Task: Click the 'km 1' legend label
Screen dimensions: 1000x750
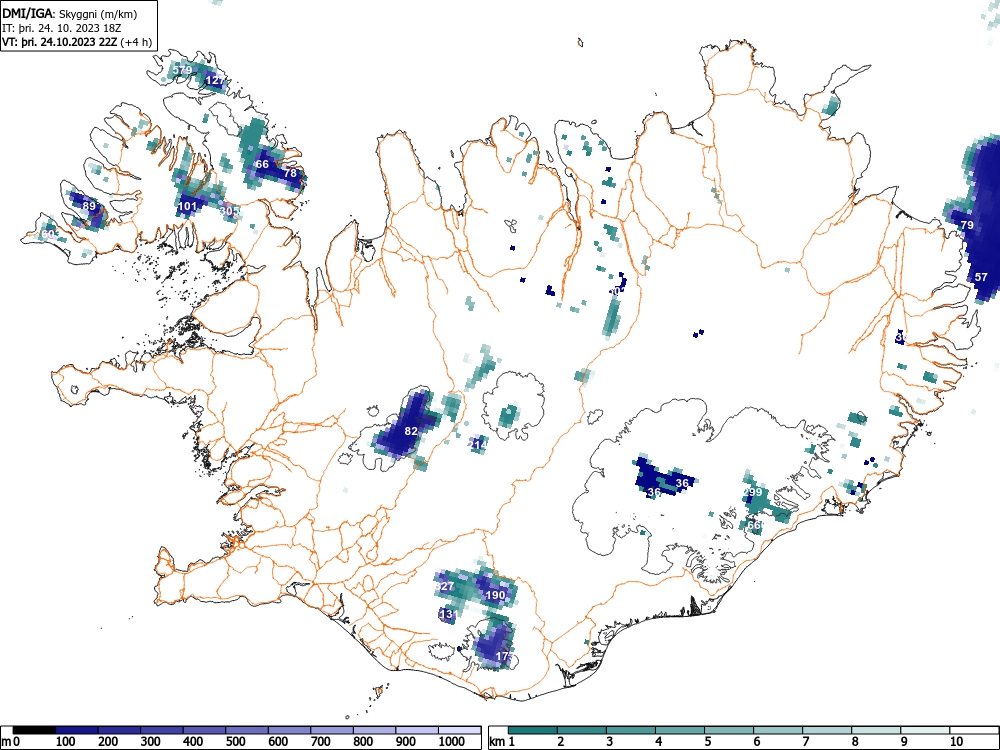Action: click(502, 742)
